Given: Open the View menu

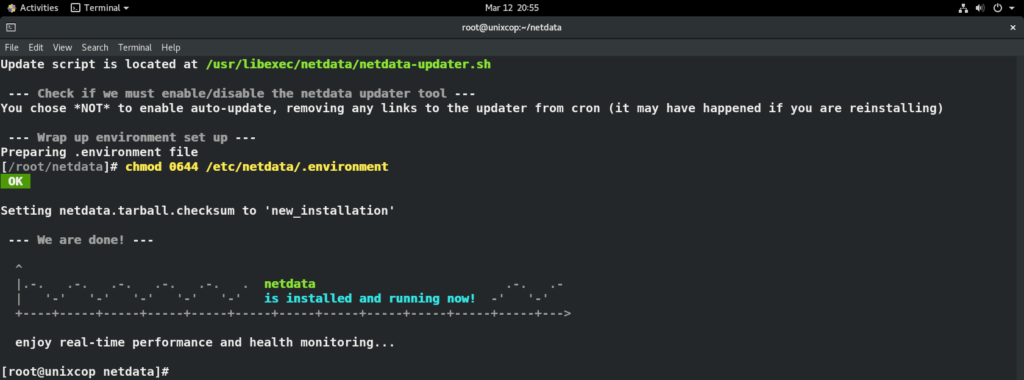Looking at the screenshot, I should (63, 48).
